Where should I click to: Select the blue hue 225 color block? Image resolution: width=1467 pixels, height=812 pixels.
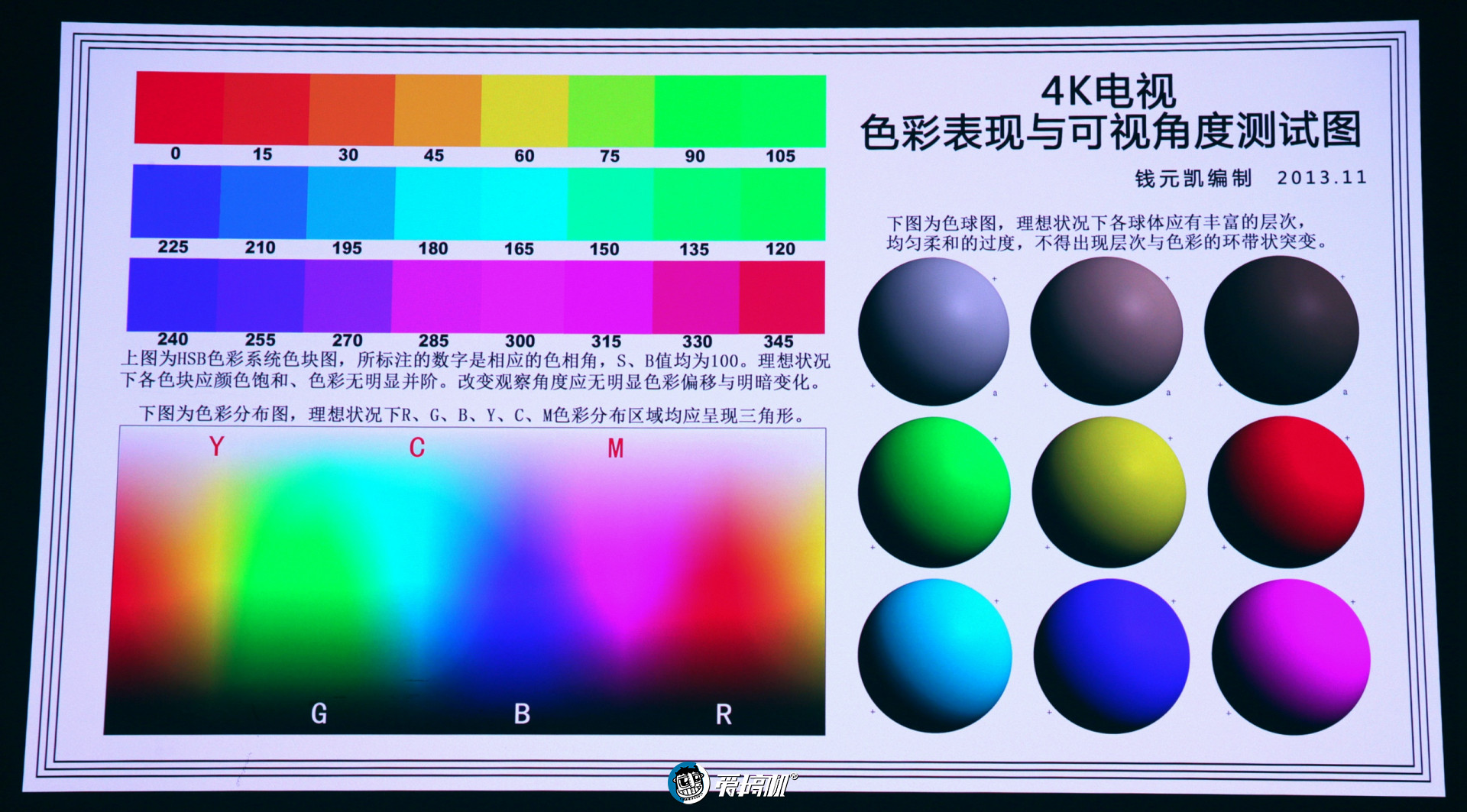[176, 202]
